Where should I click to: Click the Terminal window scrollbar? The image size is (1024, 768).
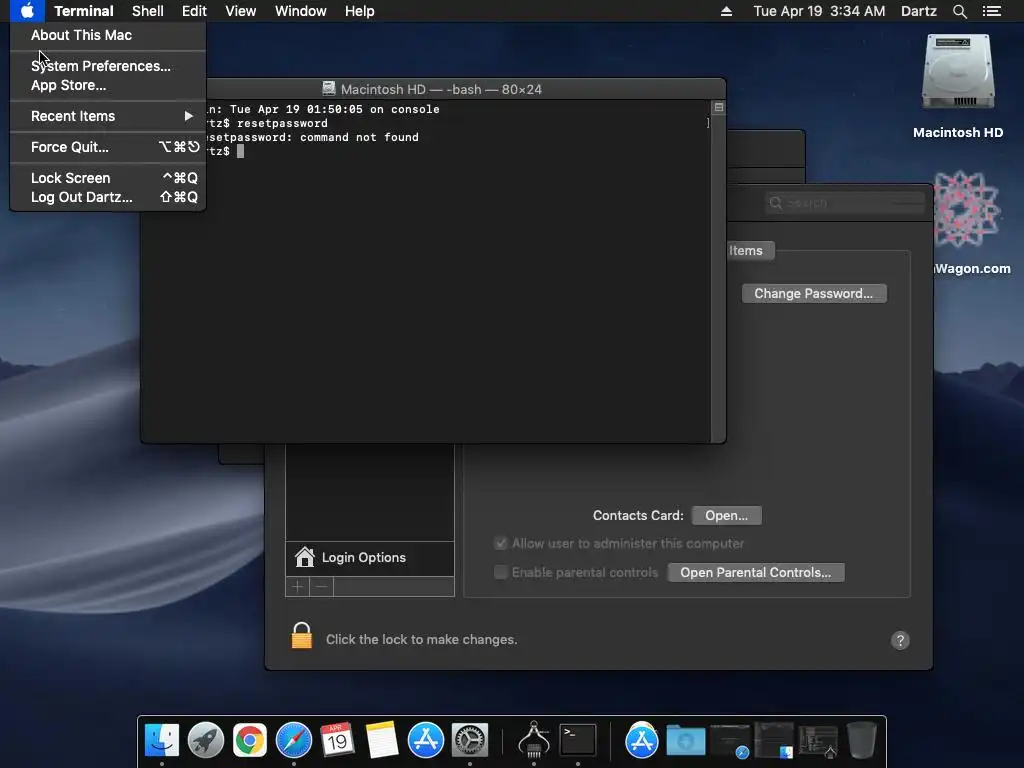pos(718,274)
